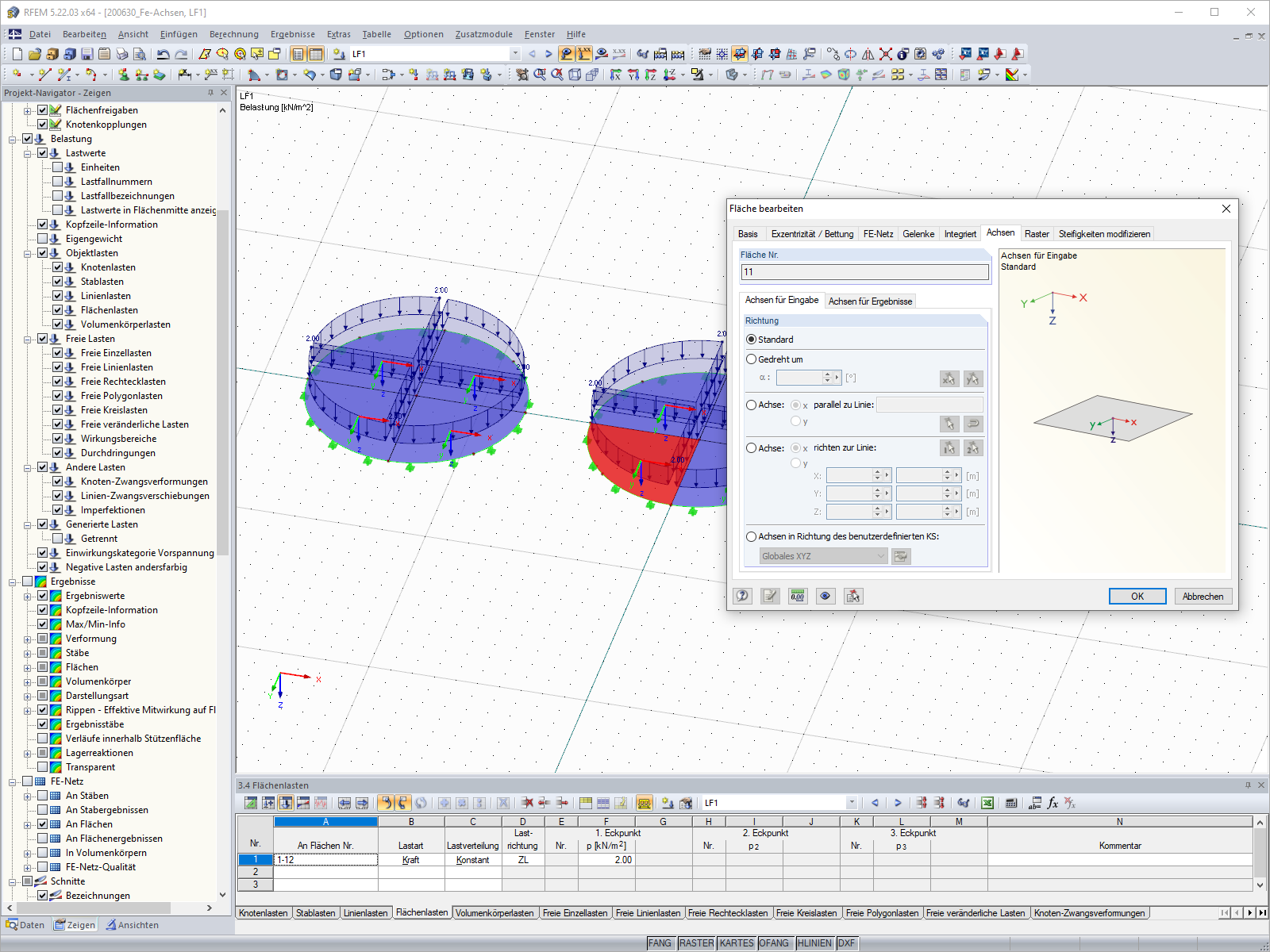Open the LF1 load case dropdown in toolbar
This screenshot has width=1270, height=952.
tap(515, 54)
